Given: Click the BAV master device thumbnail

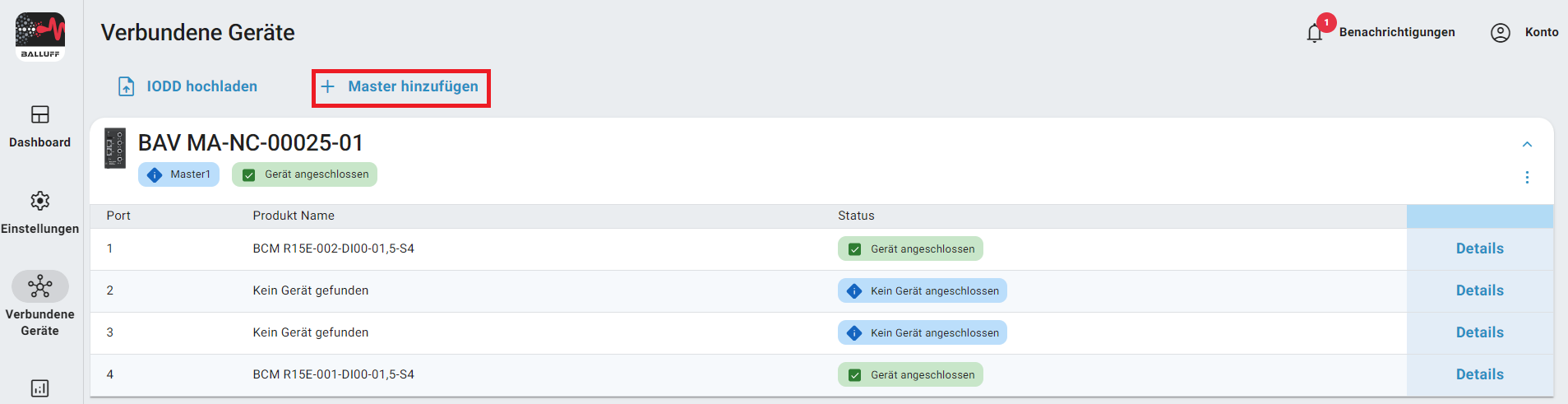Looking at the screenshot, I should (x=115, y=148).
